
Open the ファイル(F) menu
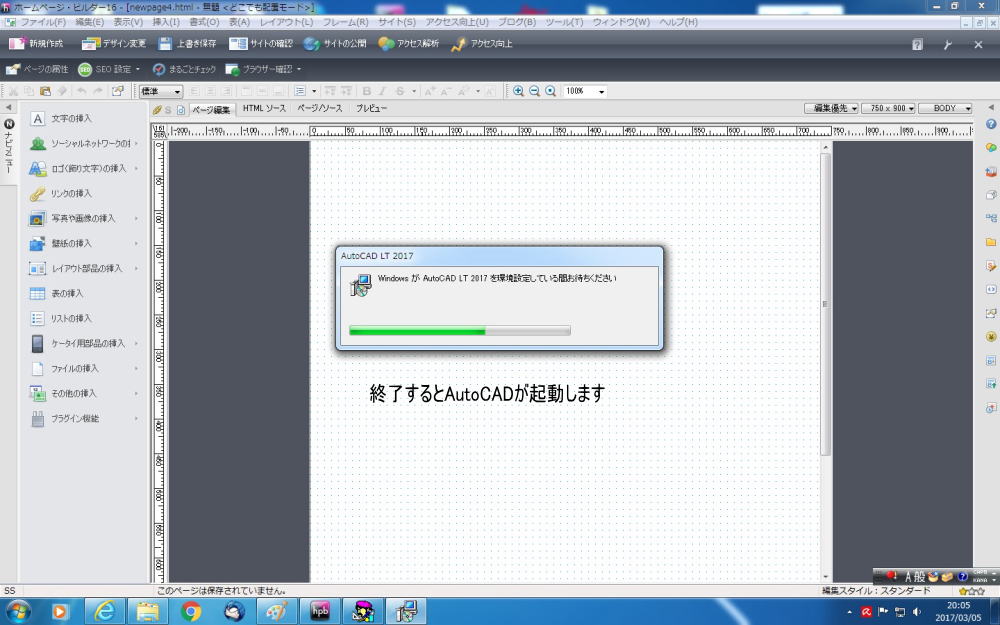click(43, 22)
